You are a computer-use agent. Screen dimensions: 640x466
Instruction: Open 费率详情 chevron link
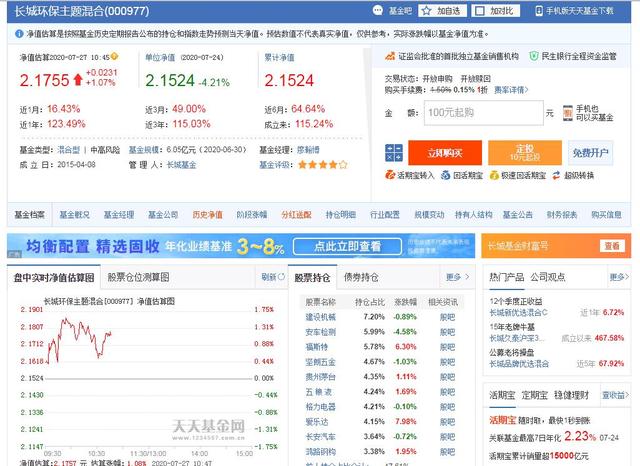[x=511, y=90]
